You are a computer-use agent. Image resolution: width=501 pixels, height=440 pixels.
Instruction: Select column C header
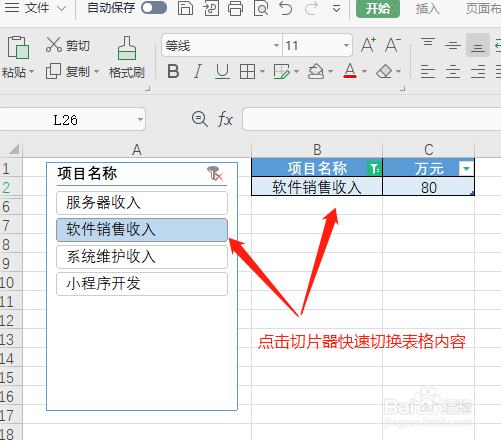pos(429,149)
